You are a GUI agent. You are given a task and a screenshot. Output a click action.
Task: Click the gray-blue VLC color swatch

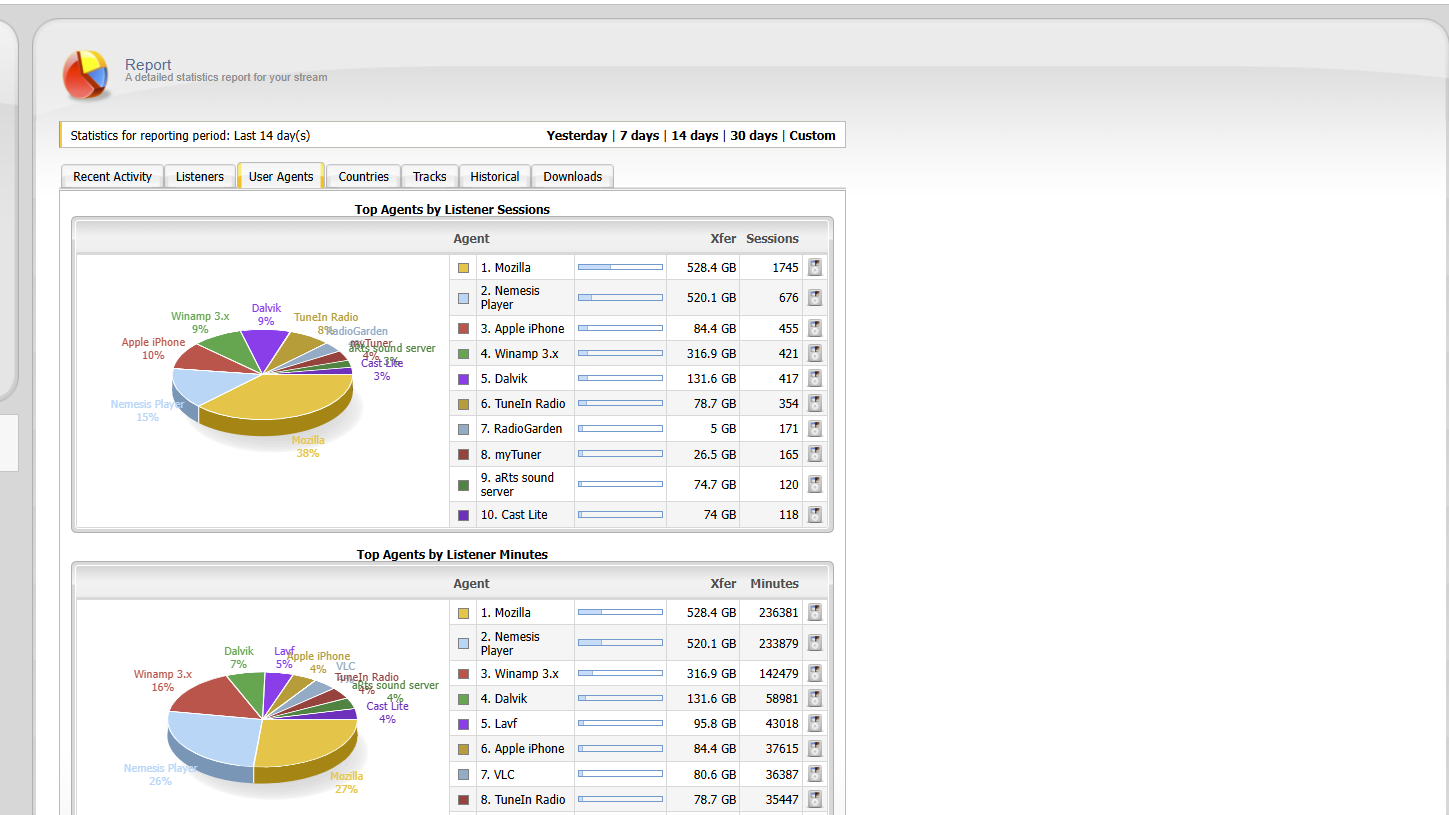(463, 774)
